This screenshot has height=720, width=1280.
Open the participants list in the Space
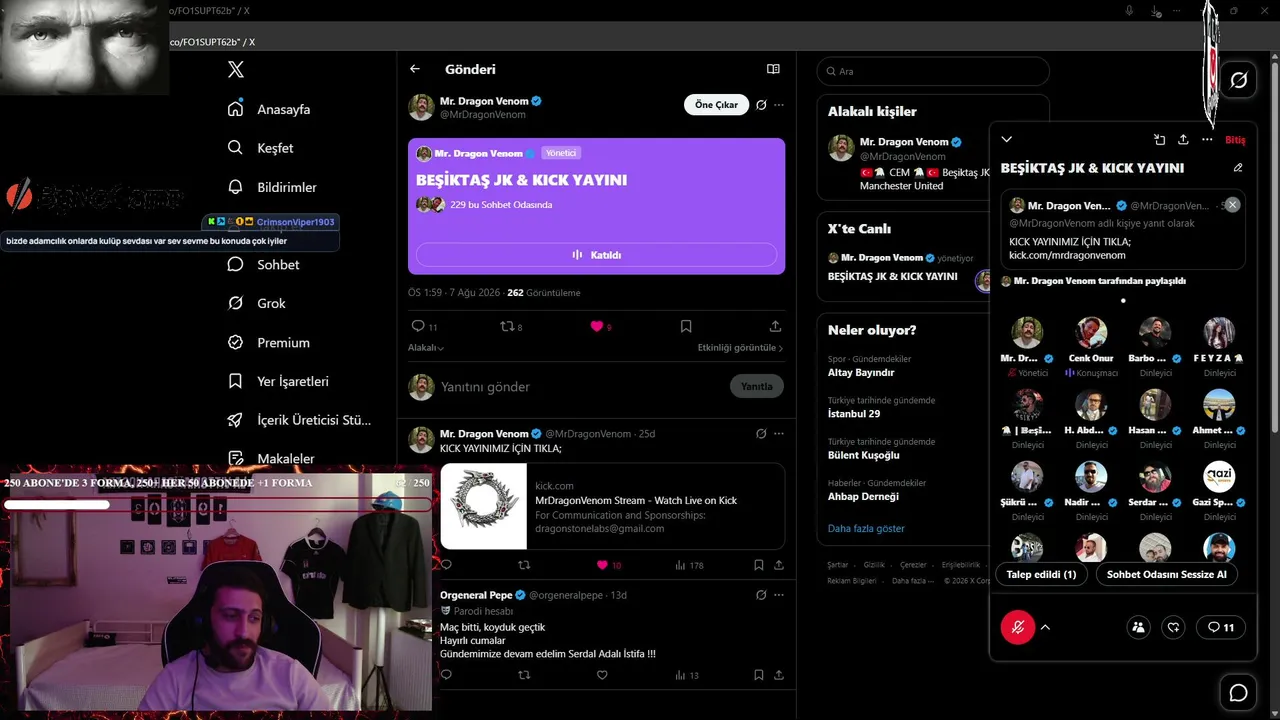1138,627
